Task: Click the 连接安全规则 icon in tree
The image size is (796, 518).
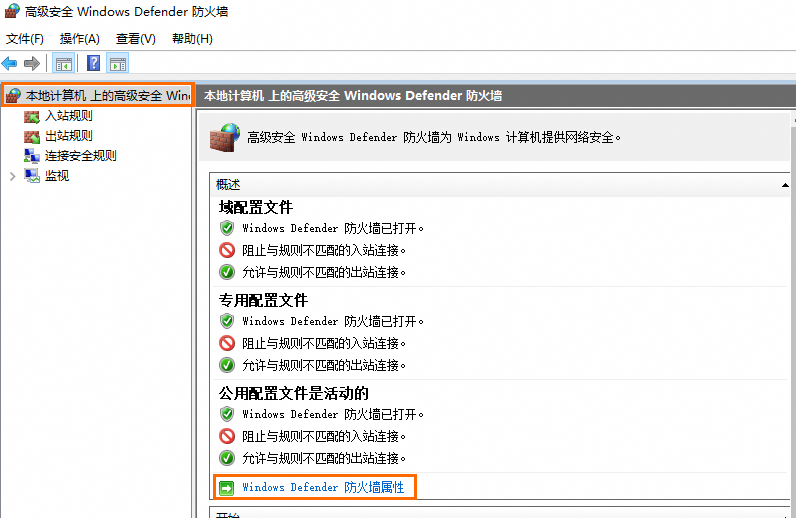Action: [x=32, y=156]
